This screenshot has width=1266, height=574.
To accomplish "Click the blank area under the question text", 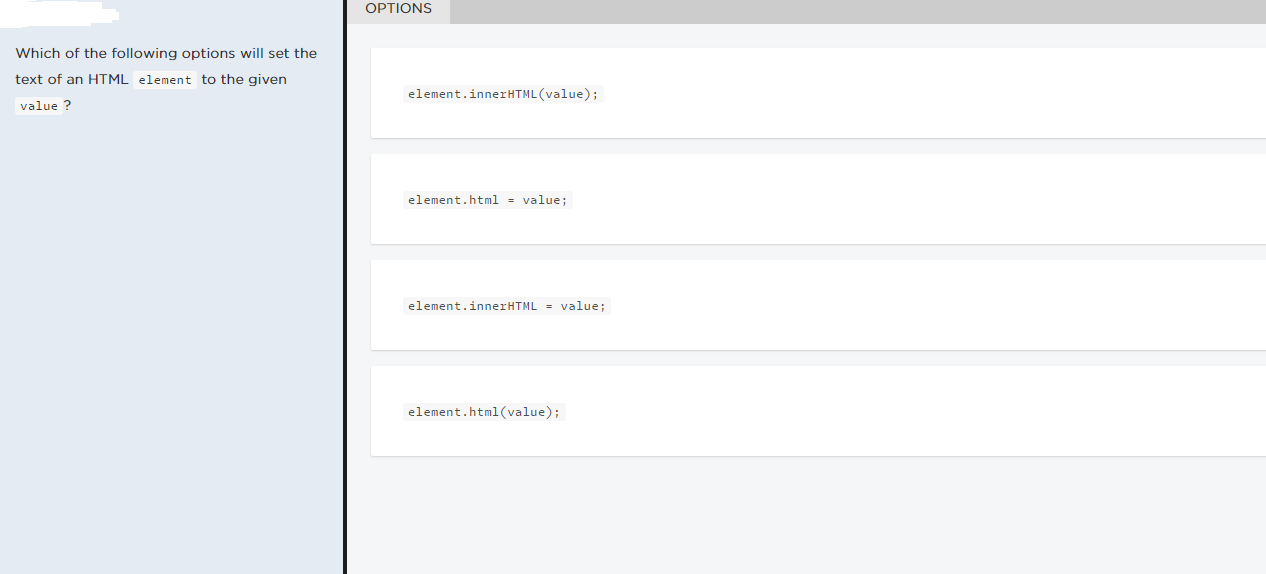I will pos(170,330).
